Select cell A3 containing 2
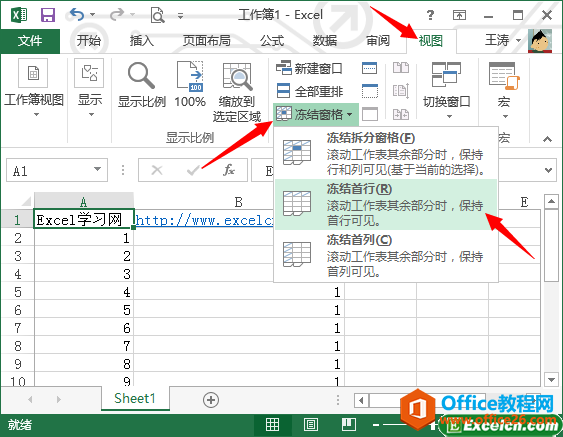 (x=84, y=255)
